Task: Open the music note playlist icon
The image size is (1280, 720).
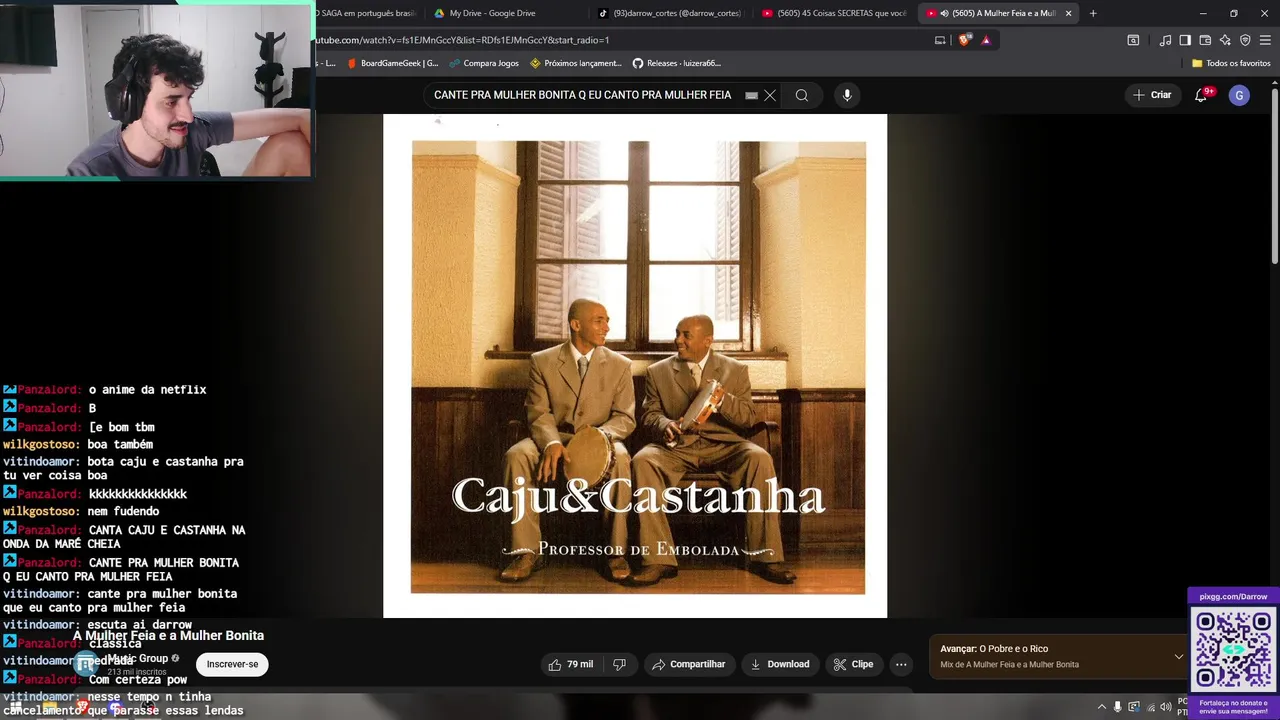Action: (1166, 40)
